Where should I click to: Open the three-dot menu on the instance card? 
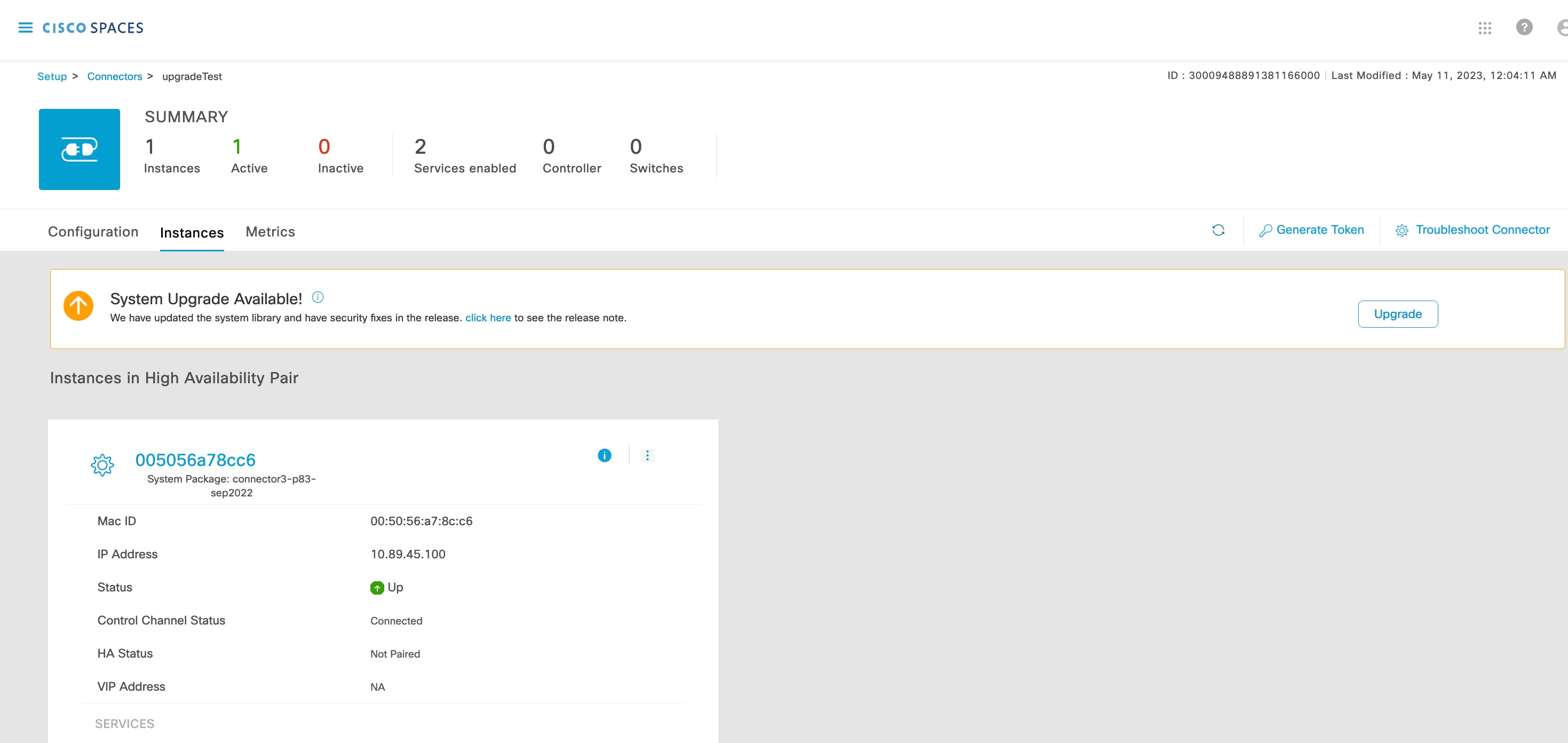(647, 455)
